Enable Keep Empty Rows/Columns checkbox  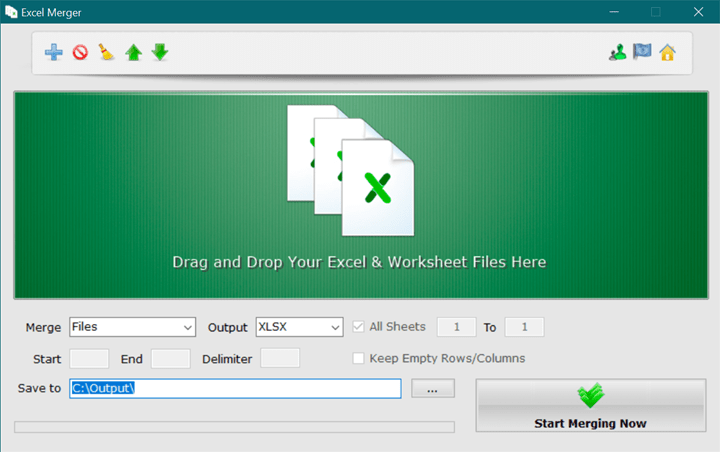point(358,358)
